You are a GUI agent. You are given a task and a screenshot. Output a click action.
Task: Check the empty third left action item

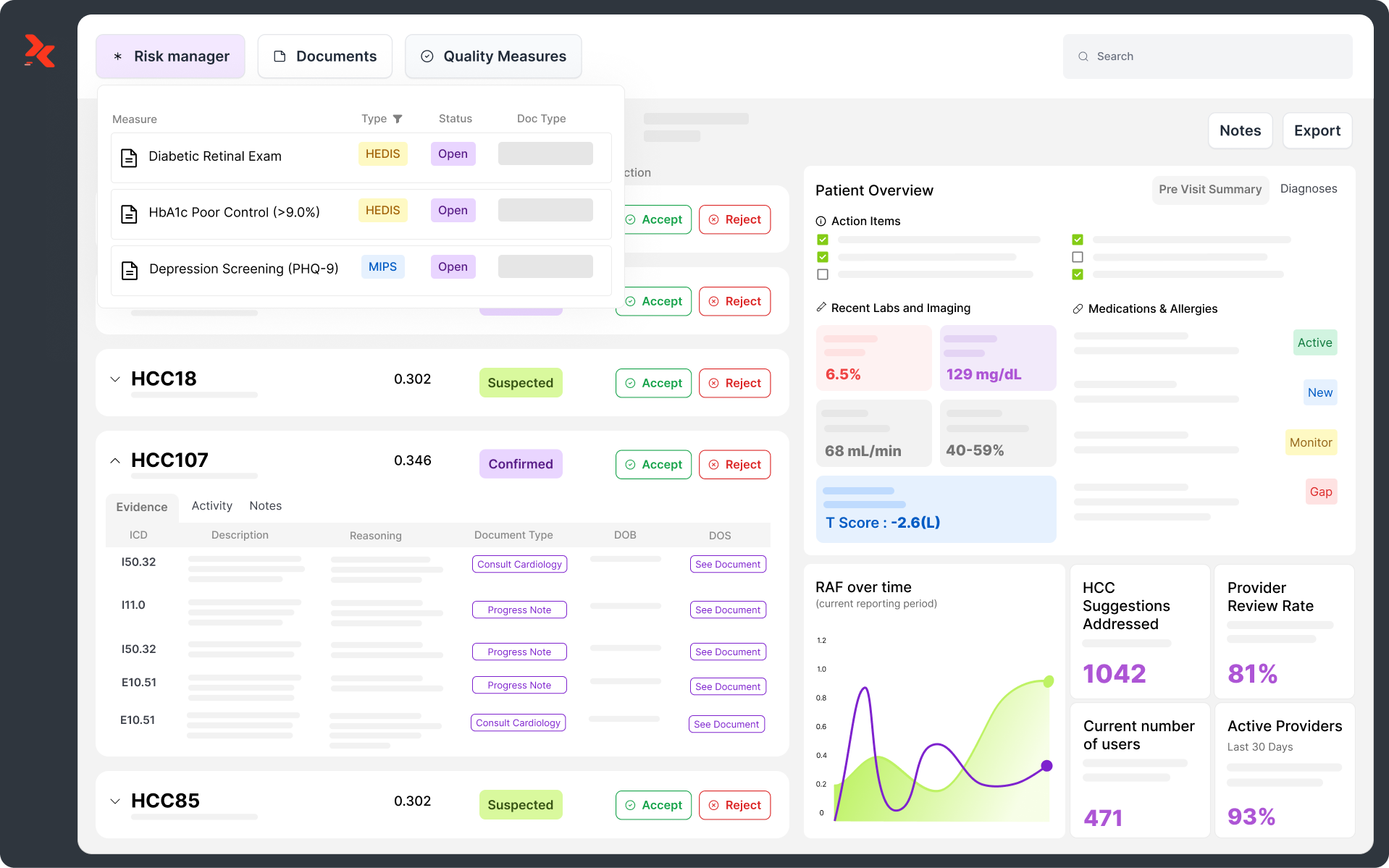tap(823, 274)
